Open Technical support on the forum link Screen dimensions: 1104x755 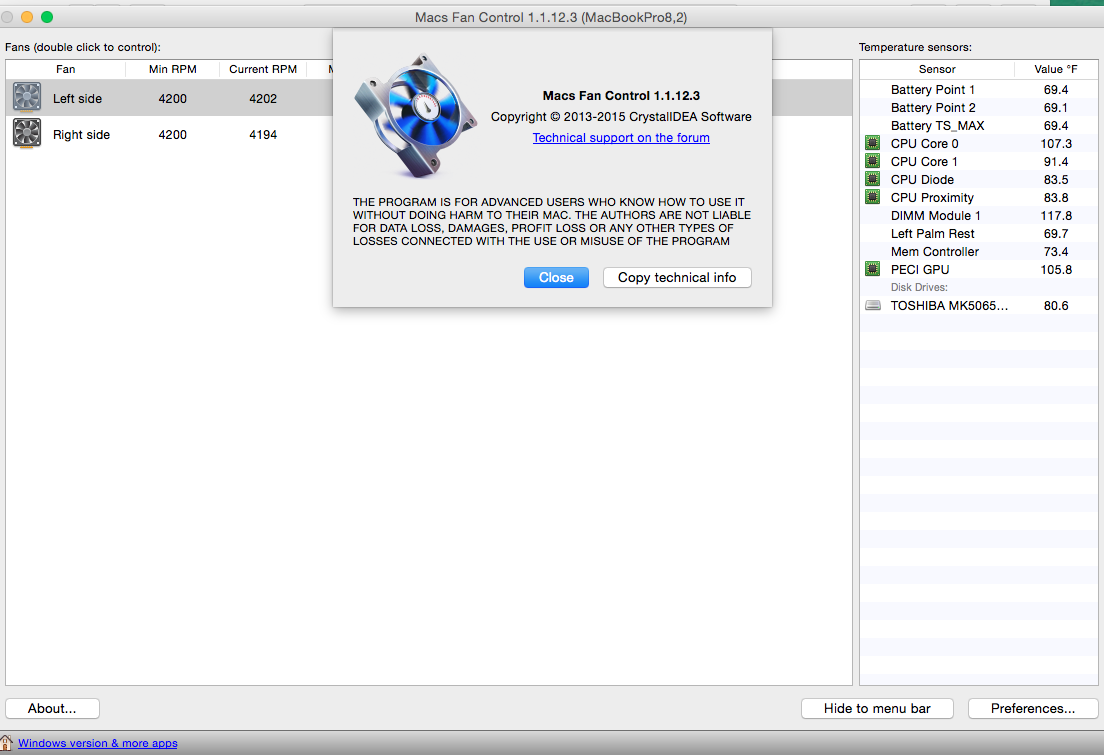(x=621, y=137)
